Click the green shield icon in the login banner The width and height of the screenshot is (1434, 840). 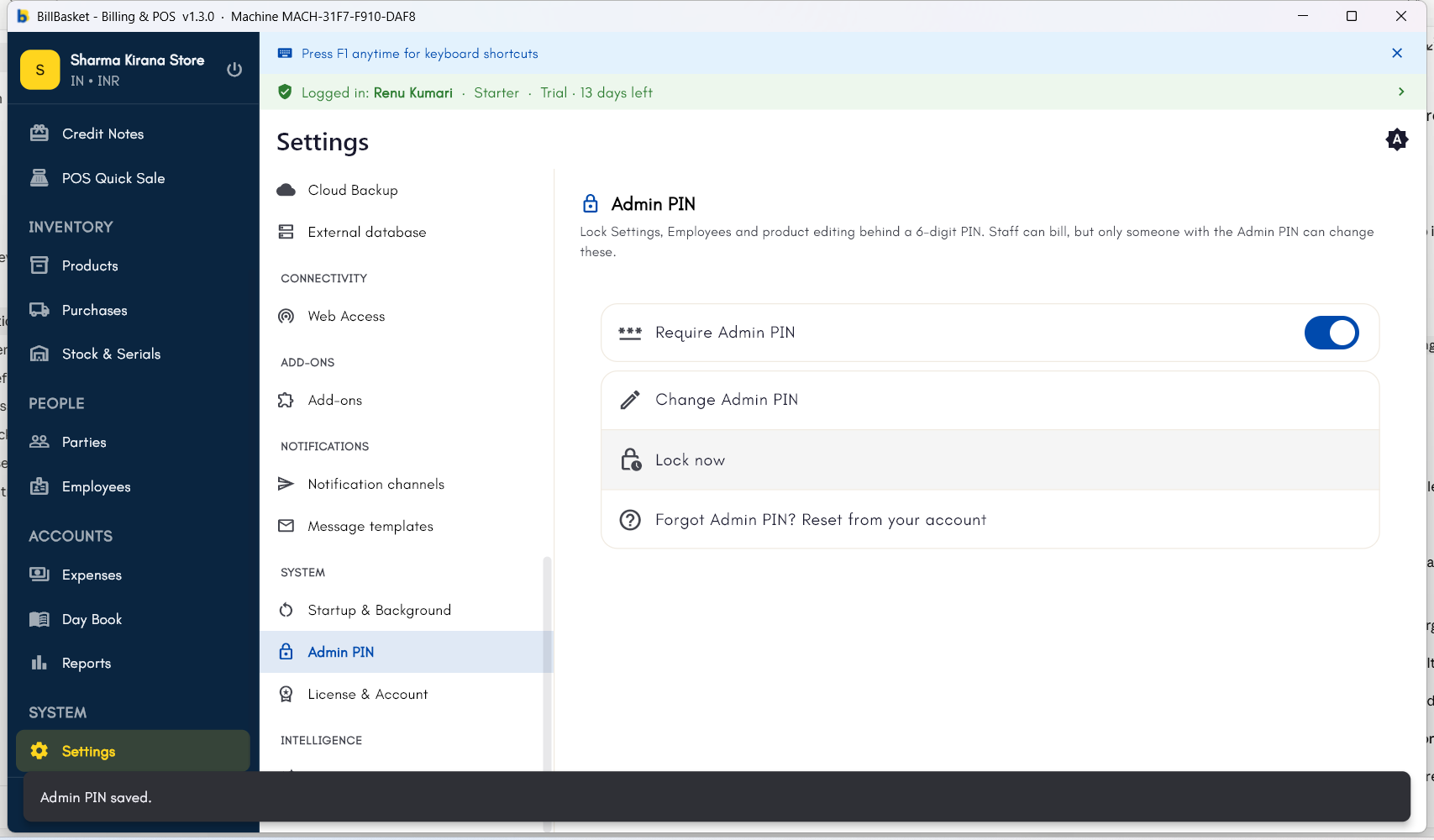click(285, 92)
